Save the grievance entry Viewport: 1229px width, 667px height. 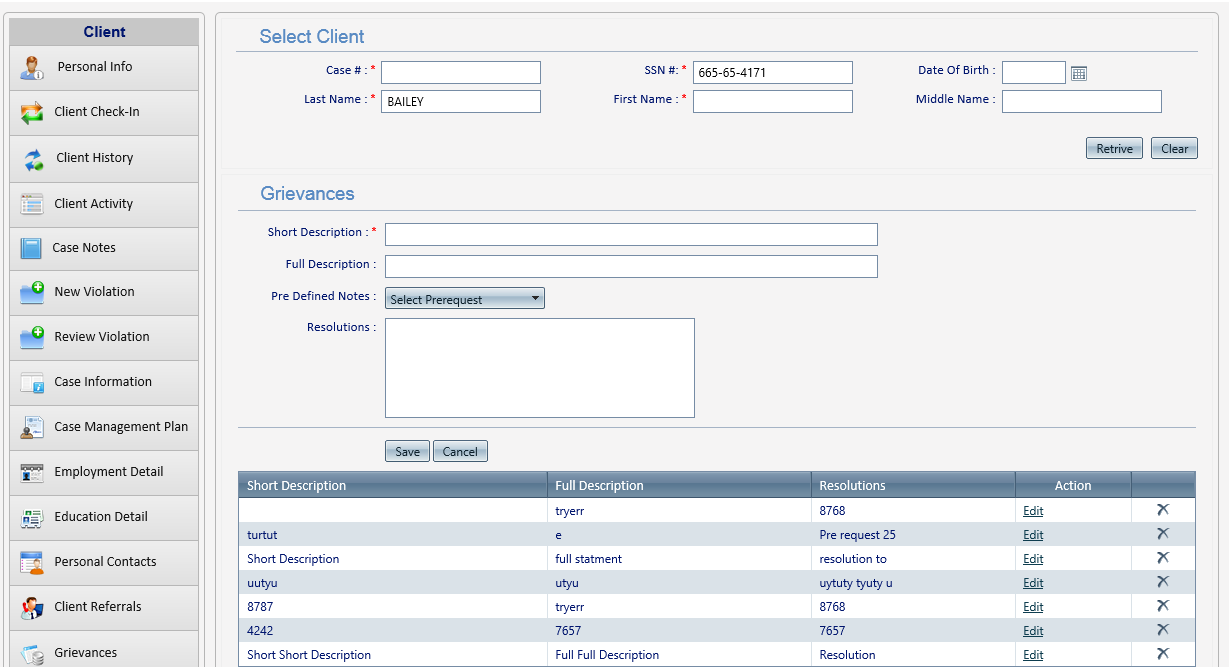(x=408, y=452)
